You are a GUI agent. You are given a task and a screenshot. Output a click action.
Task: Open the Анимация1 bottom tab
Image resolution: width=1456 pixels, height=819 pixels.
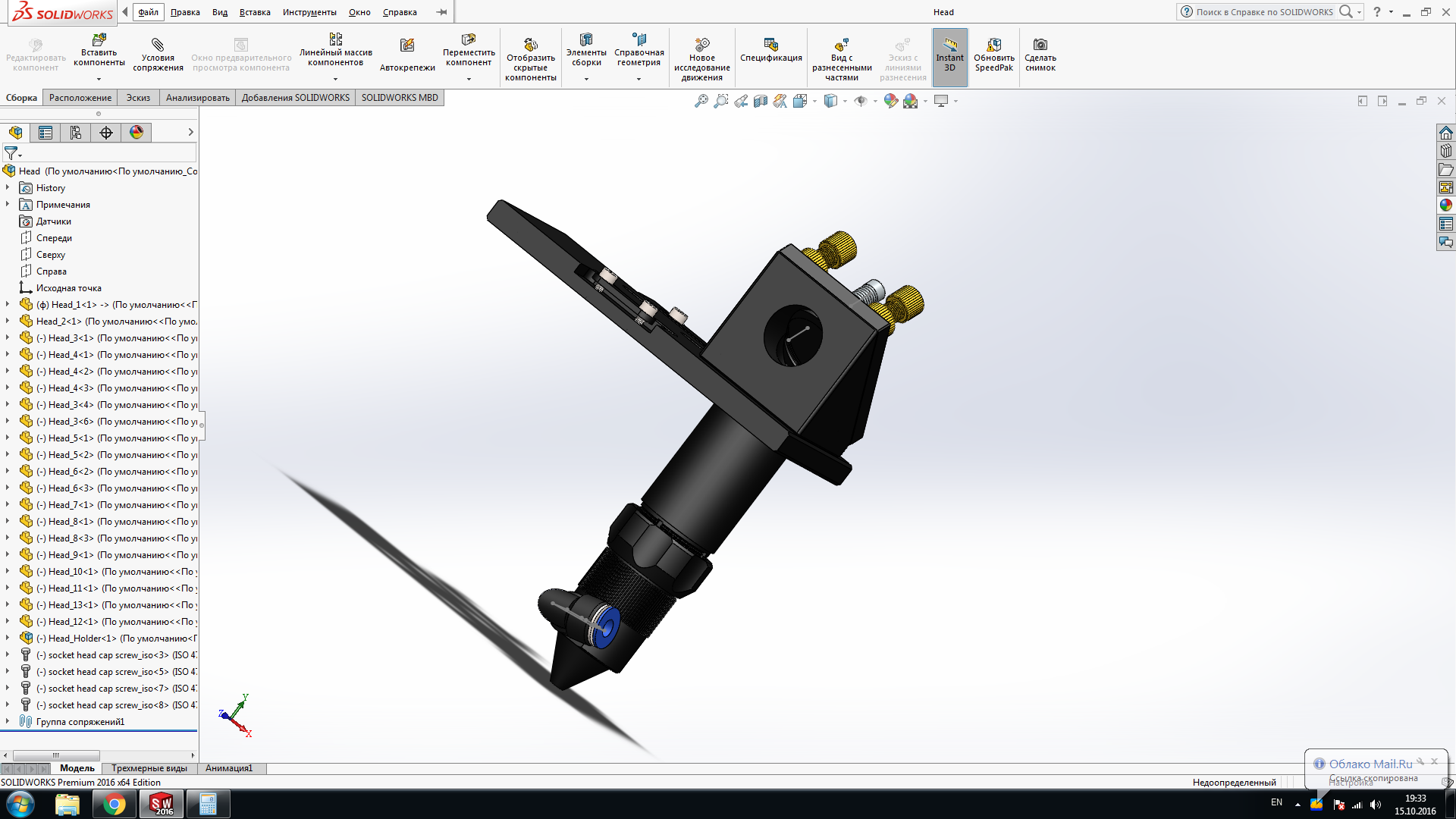229,768
